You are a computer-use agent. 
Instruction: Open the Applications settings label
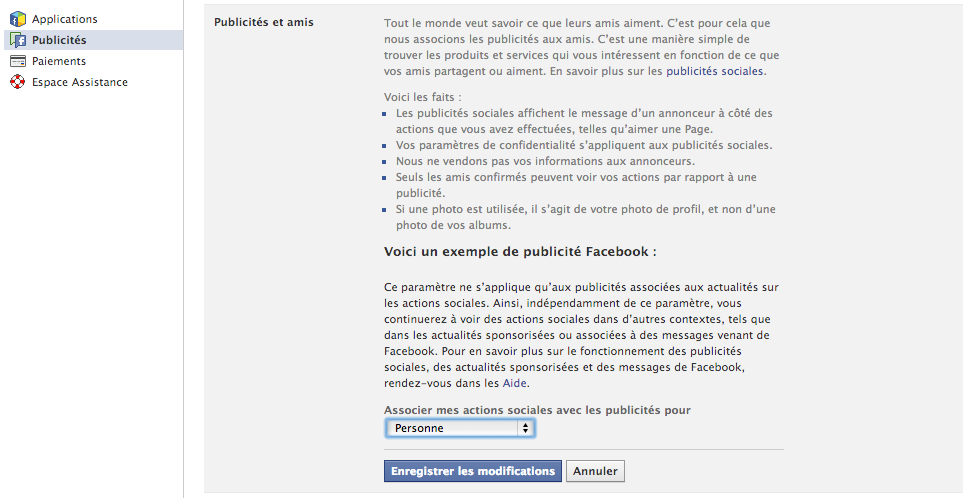click(65, 19)
